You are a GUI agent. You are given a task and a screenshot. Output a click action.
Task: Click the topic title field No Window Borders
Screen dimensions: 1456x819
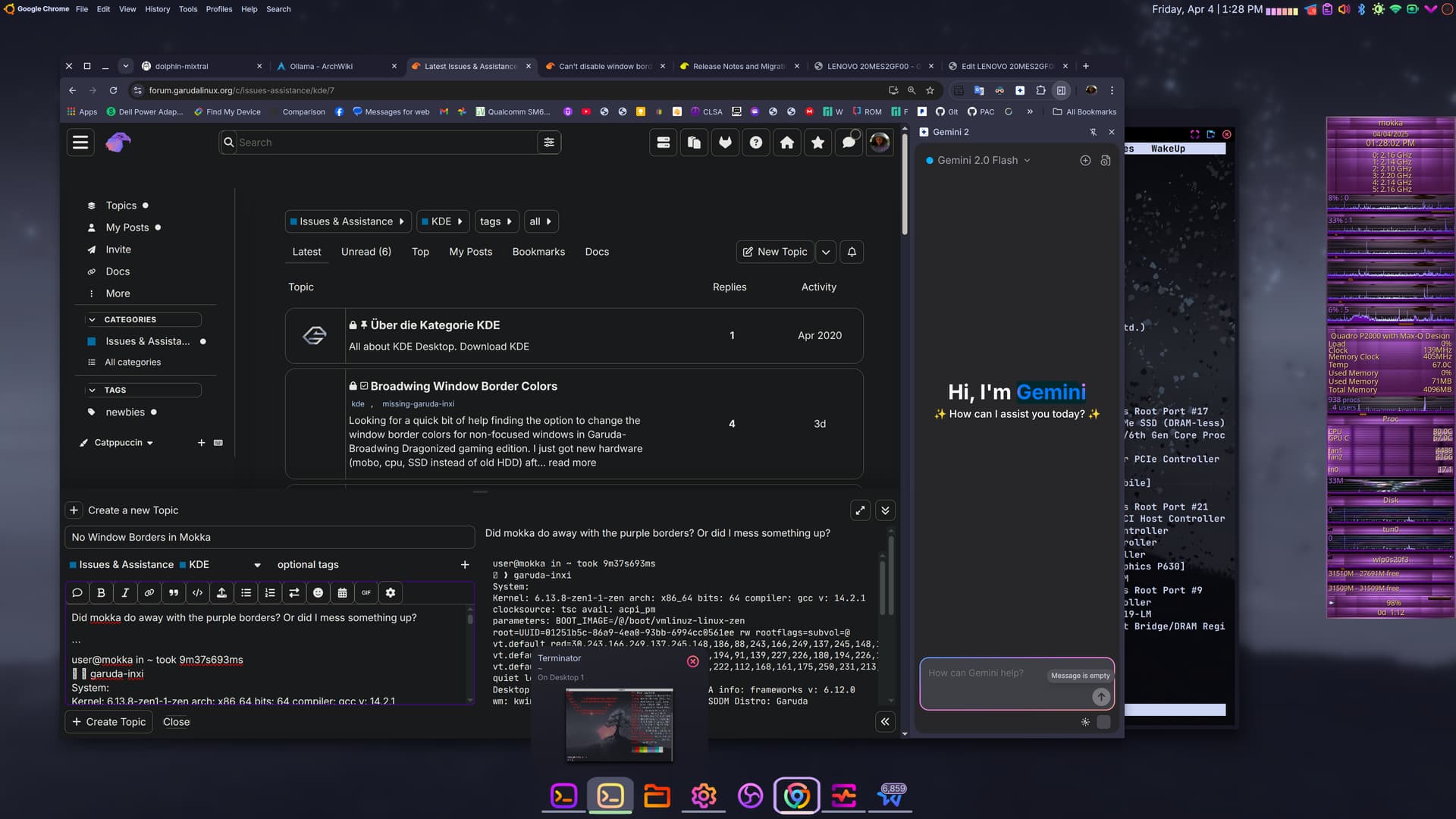pyautogui.click(x=270, y=538)
